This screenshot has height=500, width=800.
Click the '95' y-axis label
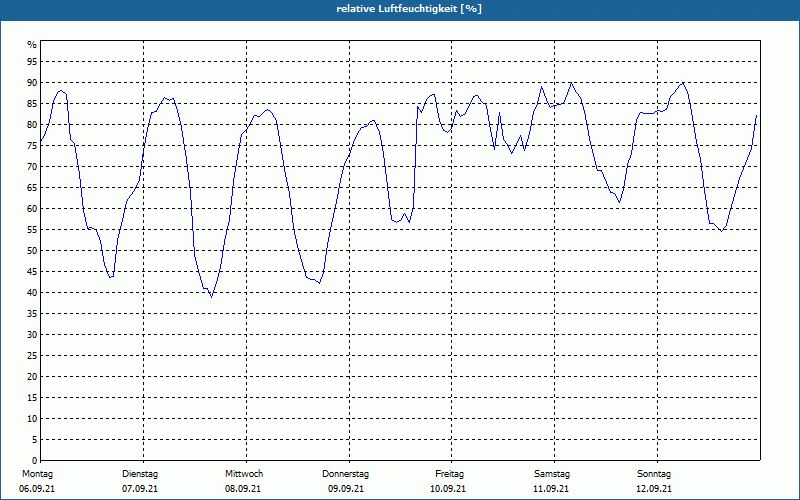[x=32, y=62]
